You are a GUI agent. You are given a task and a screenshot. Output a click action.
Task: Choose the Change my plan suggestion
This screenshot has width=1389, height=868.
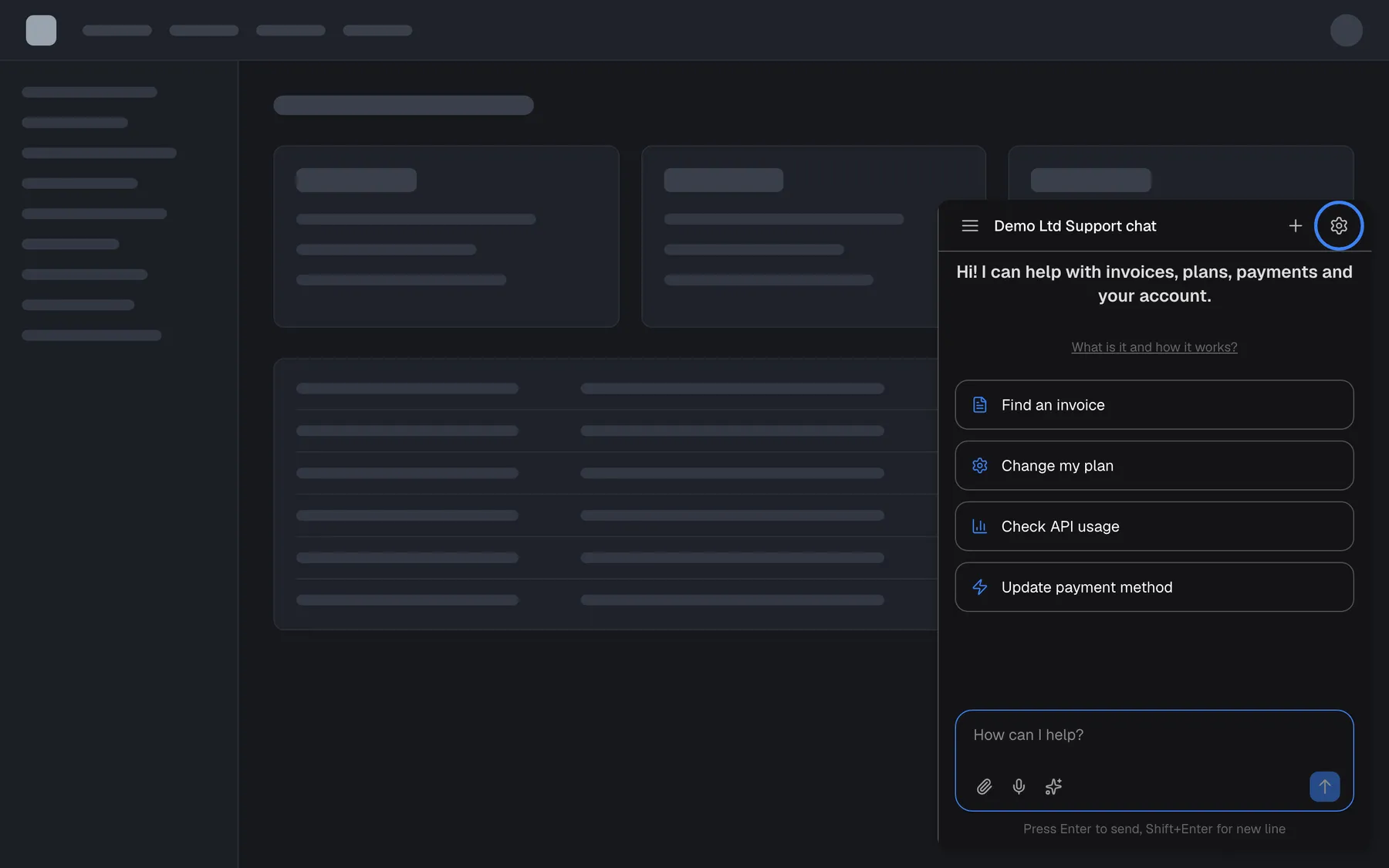(1154, 465)
